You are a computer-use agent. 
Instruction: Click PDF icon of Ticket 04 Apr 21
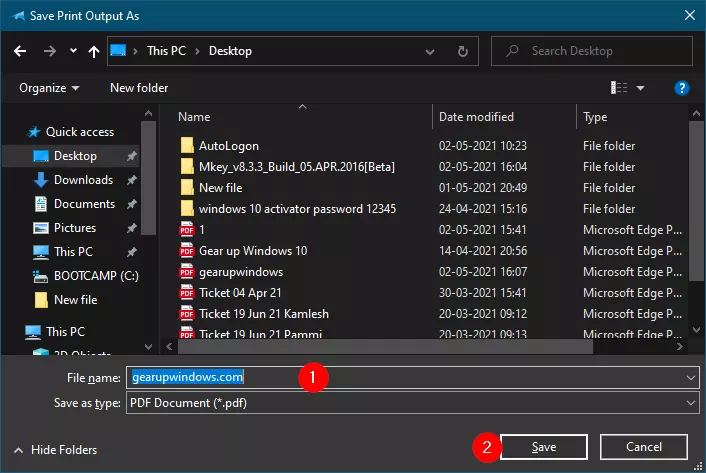pos(186,293)
